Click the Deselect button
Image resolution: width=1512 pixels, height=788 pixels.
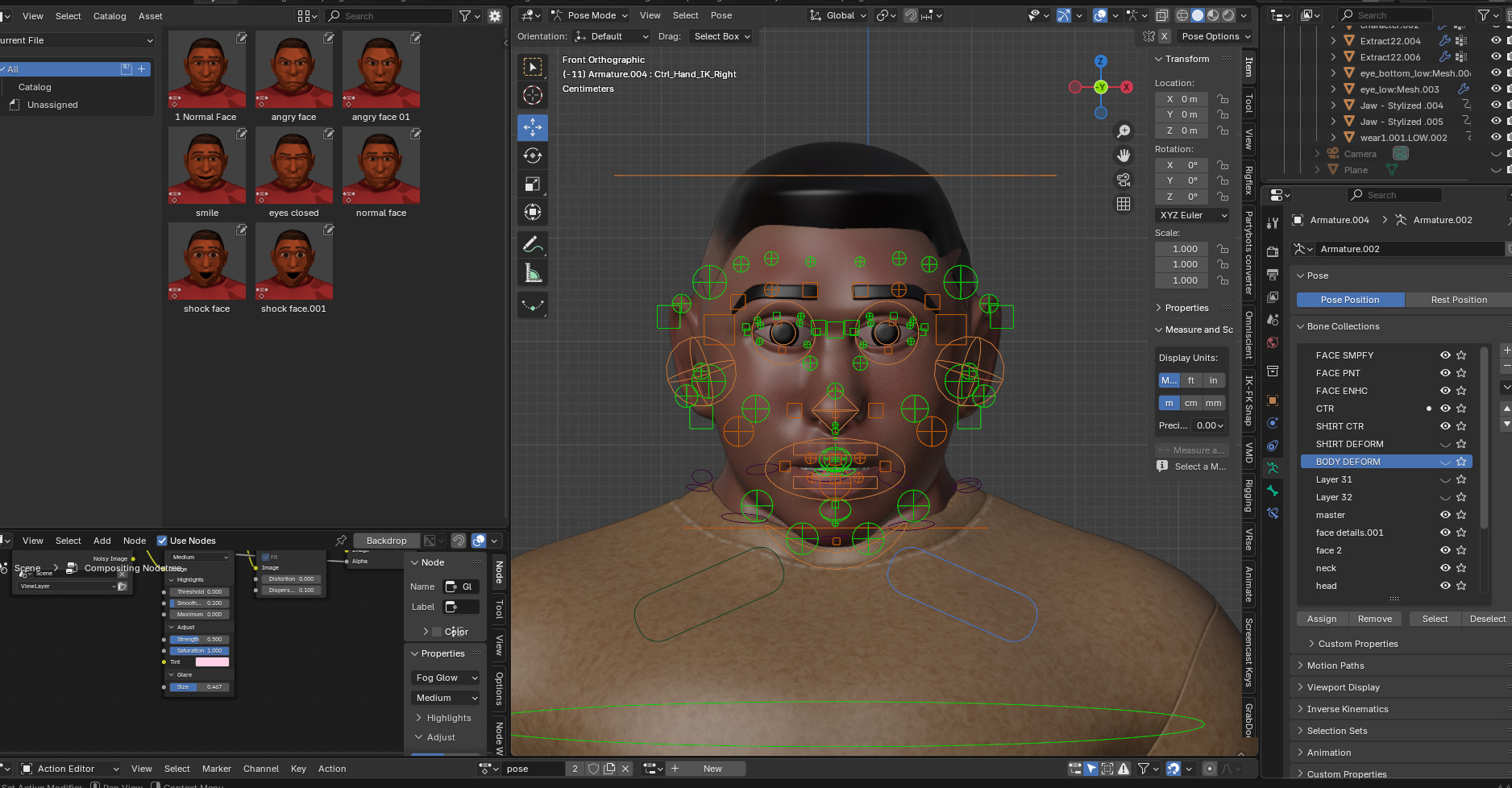click(1487, 619)
